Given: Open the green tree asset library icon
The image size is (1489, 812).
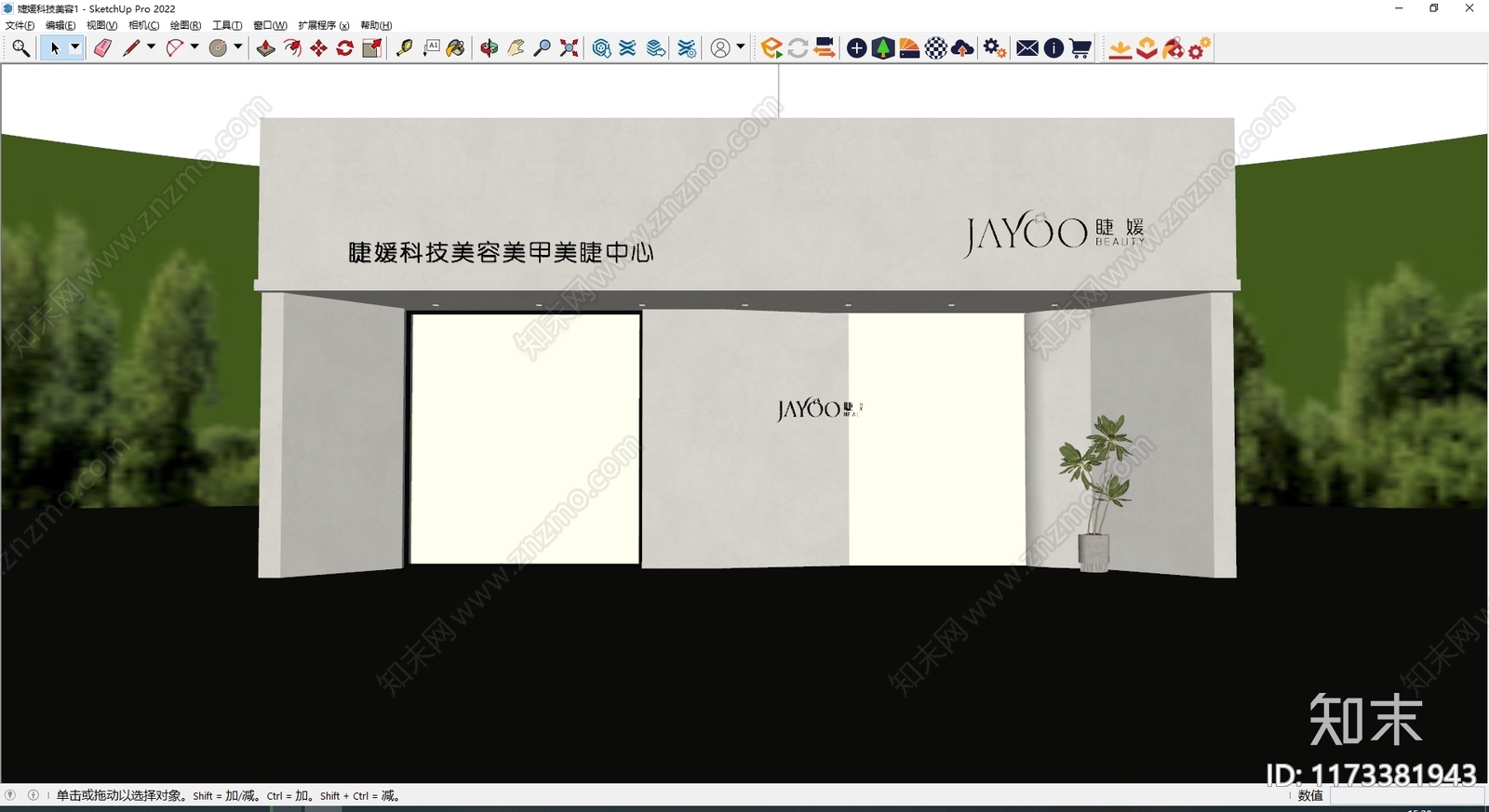Looking at the screenshot, I should (883, 48).
